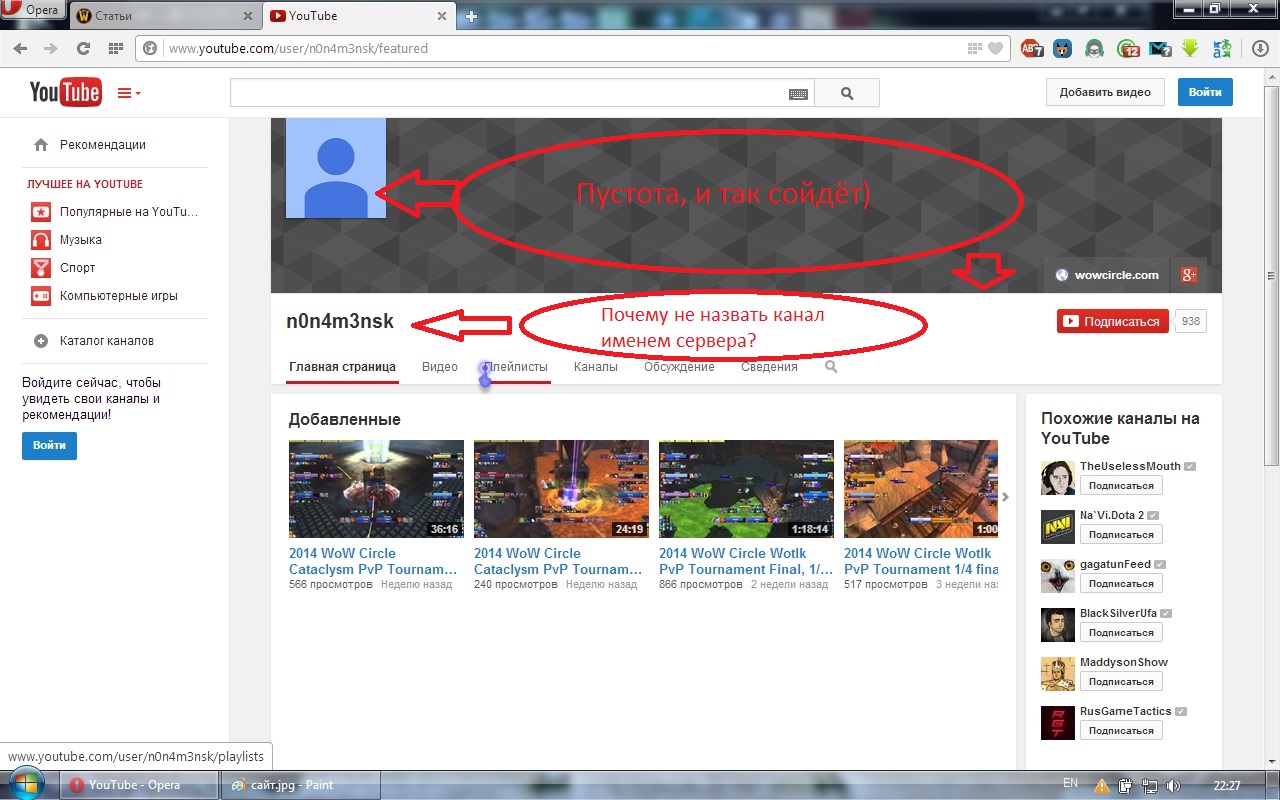
Task: Reload the page with the refresh icon
Action: [x=84, y=48]
